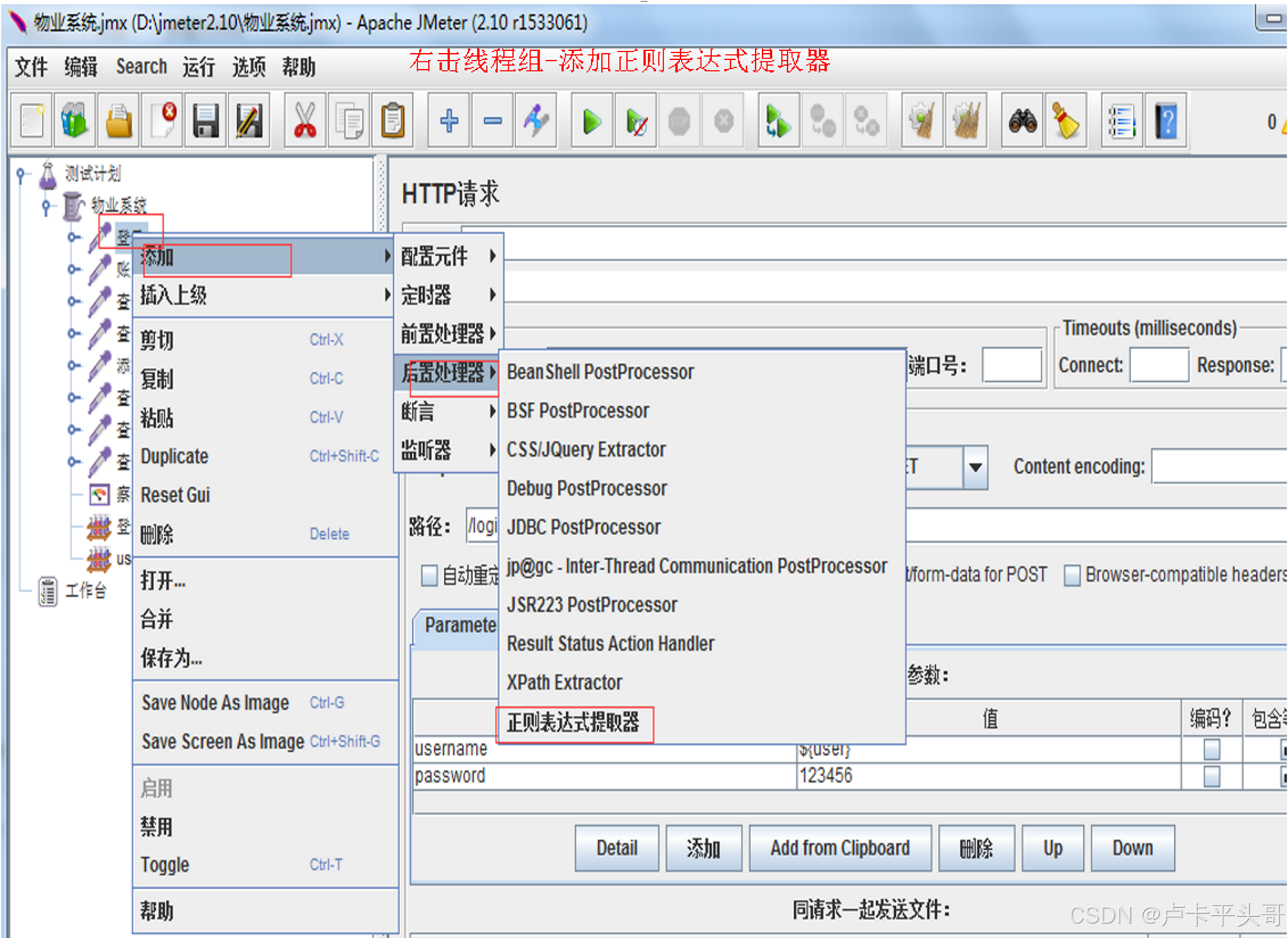Click the Clear All brooms icon
Image resolution: width=1288 pixels, height=938 pixels.
point(966,121)
